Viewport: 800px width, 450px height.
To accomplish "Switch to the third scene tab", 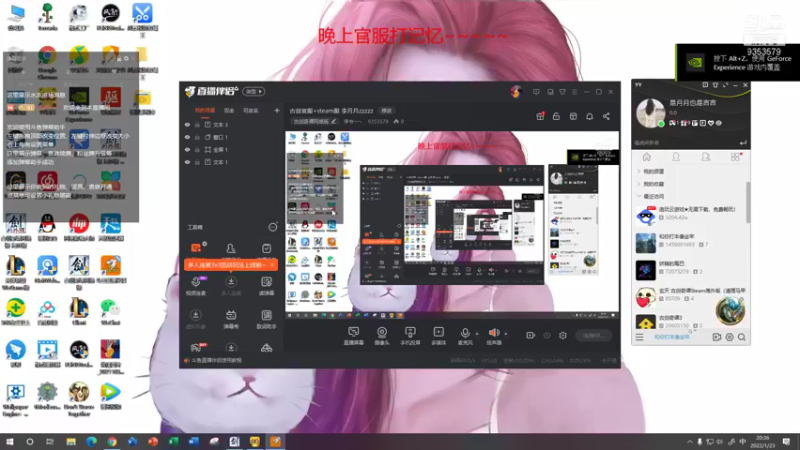I will tap(251, 110).
